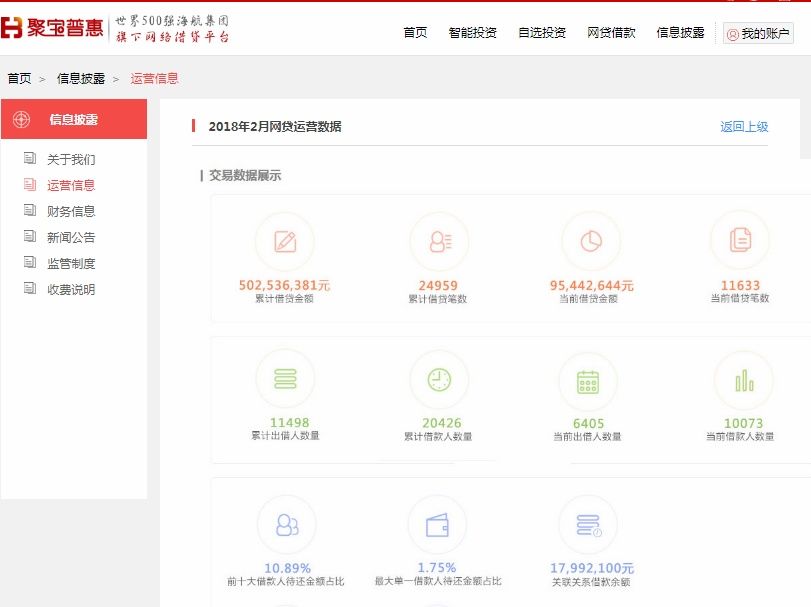Click the 前十大借款人 users icon
The width and height of the screenshot is (811, 607).
coord(287,524)
